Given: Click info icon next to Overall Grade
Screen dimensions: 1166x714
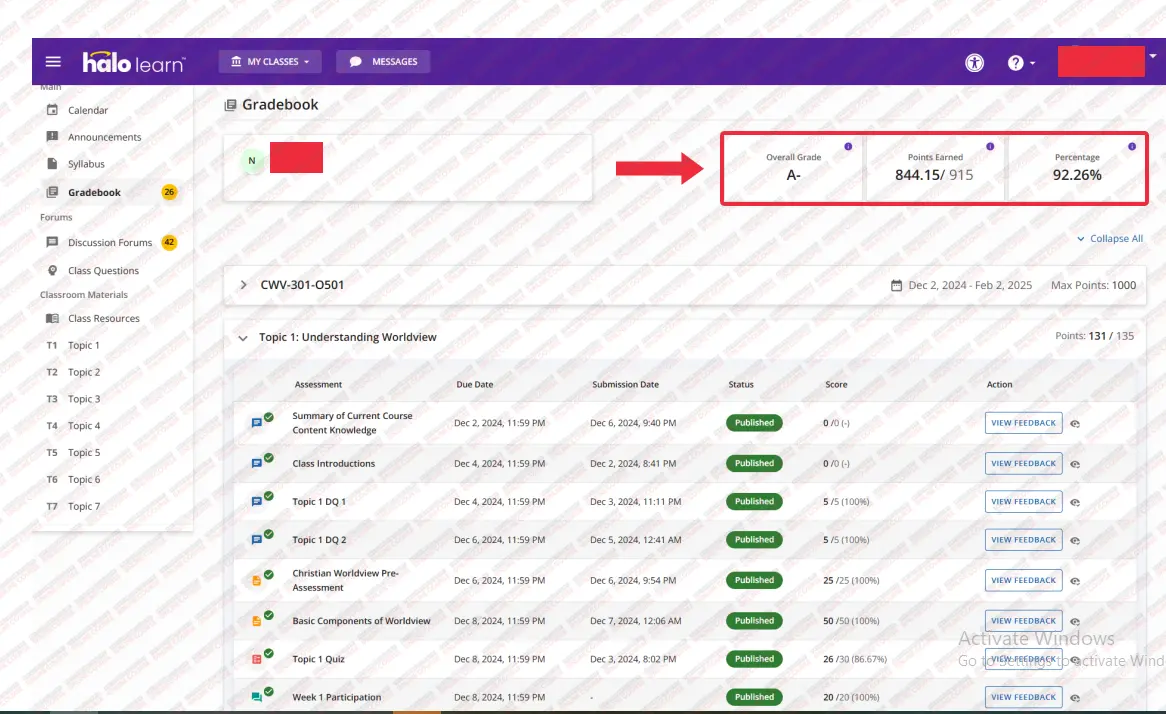Looking at the screenshot, I should pos(848,147).
